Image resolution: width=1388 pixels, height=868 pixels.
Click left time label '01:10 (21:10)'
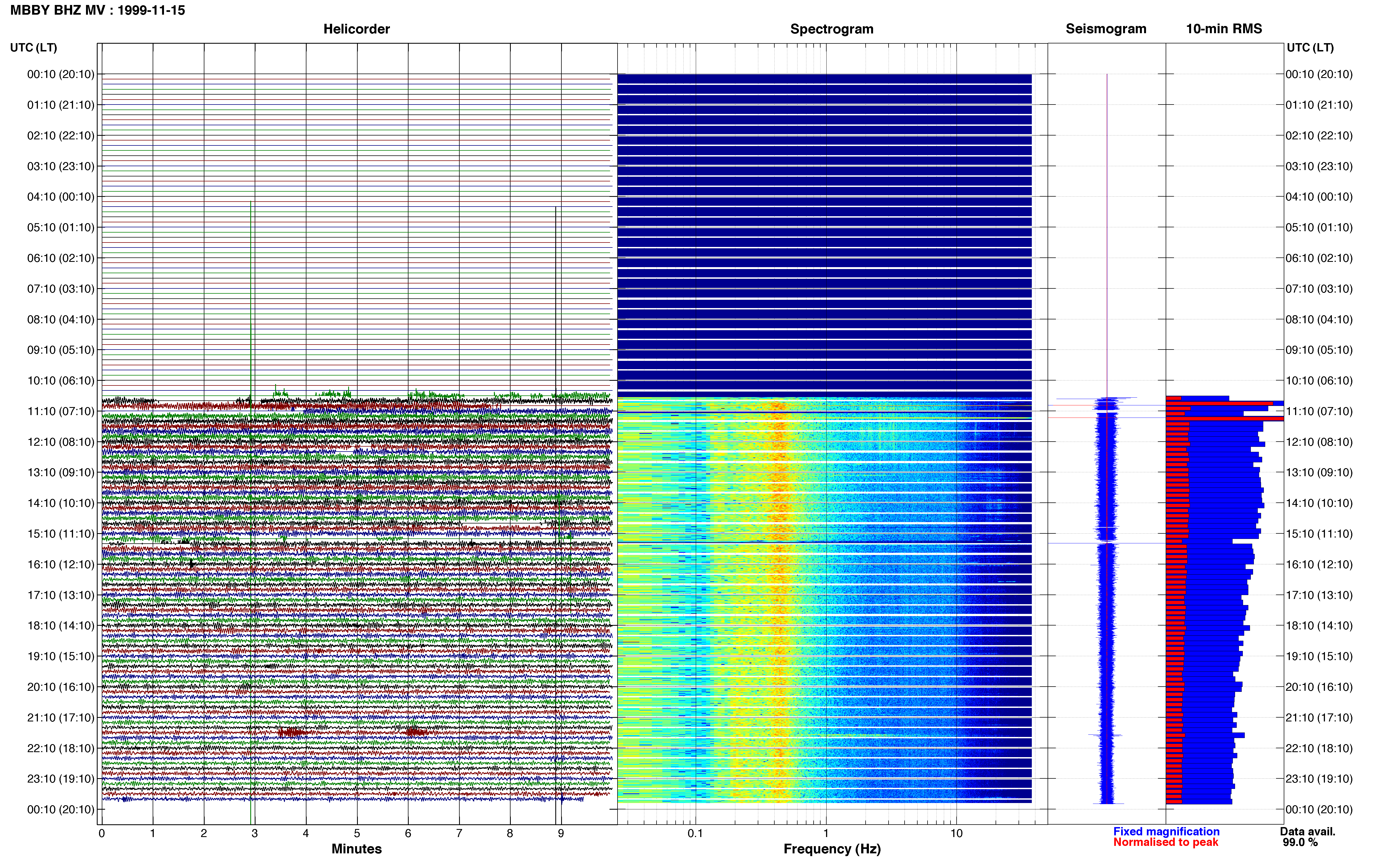coord(61,105)
